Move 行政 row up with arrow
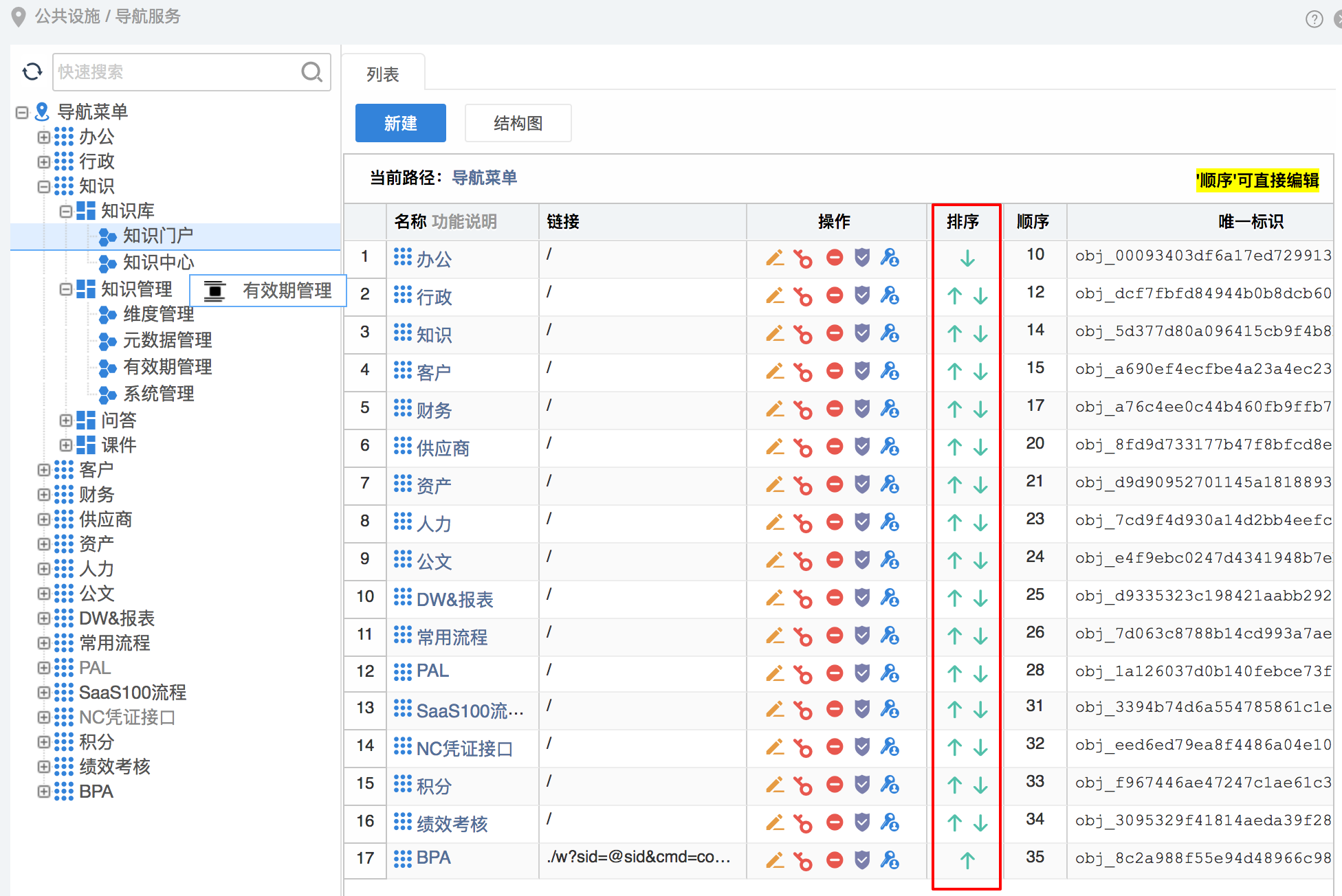 click(x=954, y=297)
